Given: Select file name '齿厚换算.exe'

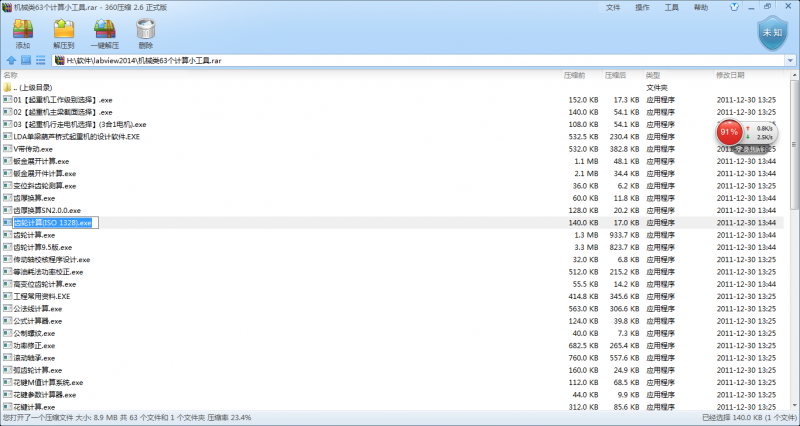Looking at the screenshot, I should (x=34, y=198).
